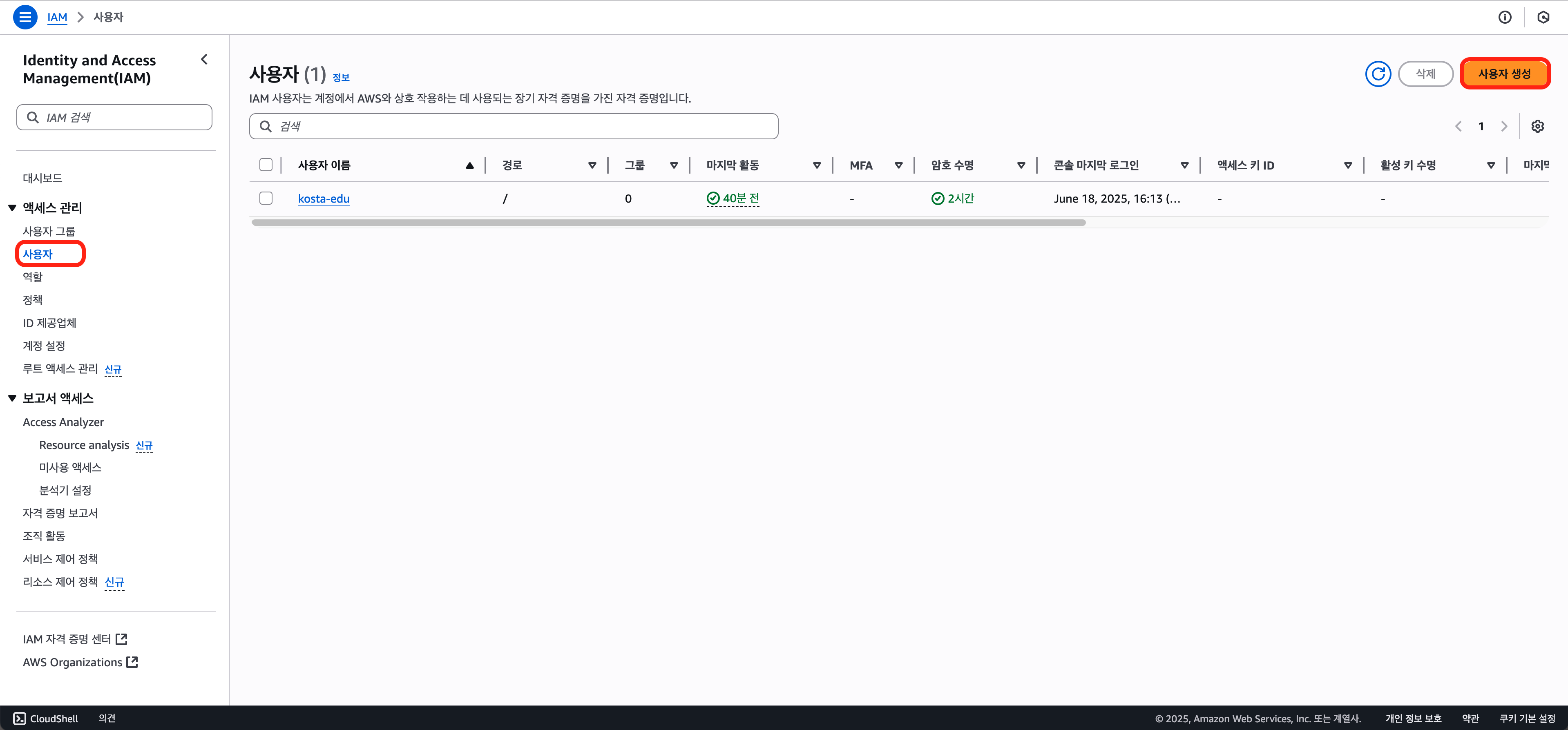This screenshot has height=730, width=1568.
Task: Click the hexagon settings icon top right
Action: [1543, 17]
